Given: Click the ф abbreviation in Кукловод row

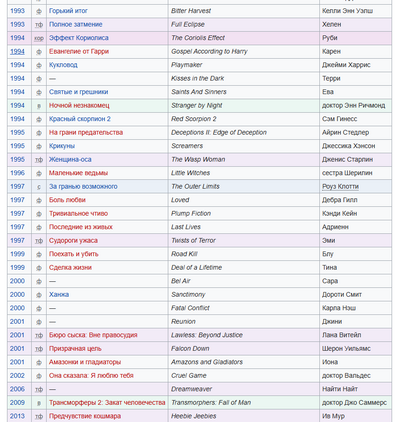Looking at the screenshot, I should pyautogui.click(x=39, y=65).
